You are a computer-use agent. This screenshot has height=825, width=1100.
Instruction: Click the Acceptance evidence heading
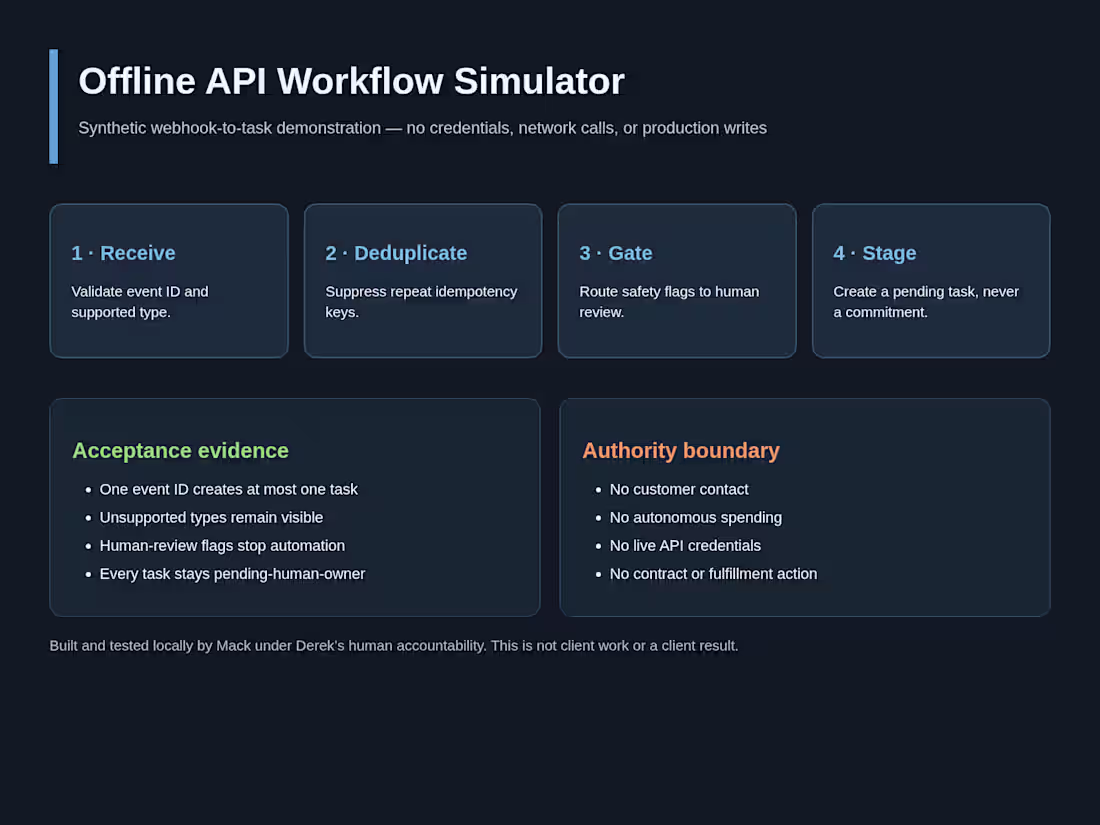(180, 450)
